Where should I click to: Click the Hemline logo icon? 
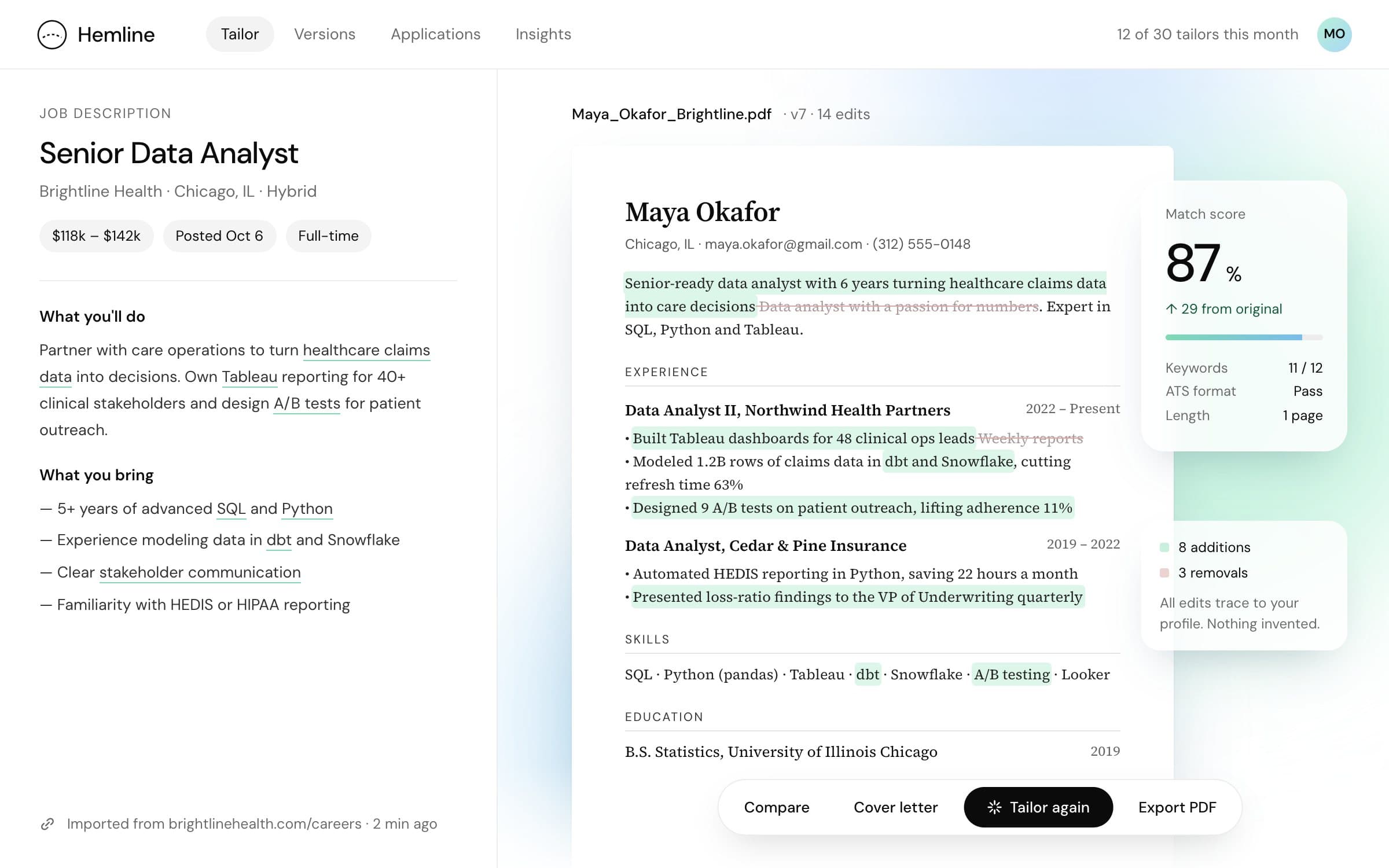(52, 35)
